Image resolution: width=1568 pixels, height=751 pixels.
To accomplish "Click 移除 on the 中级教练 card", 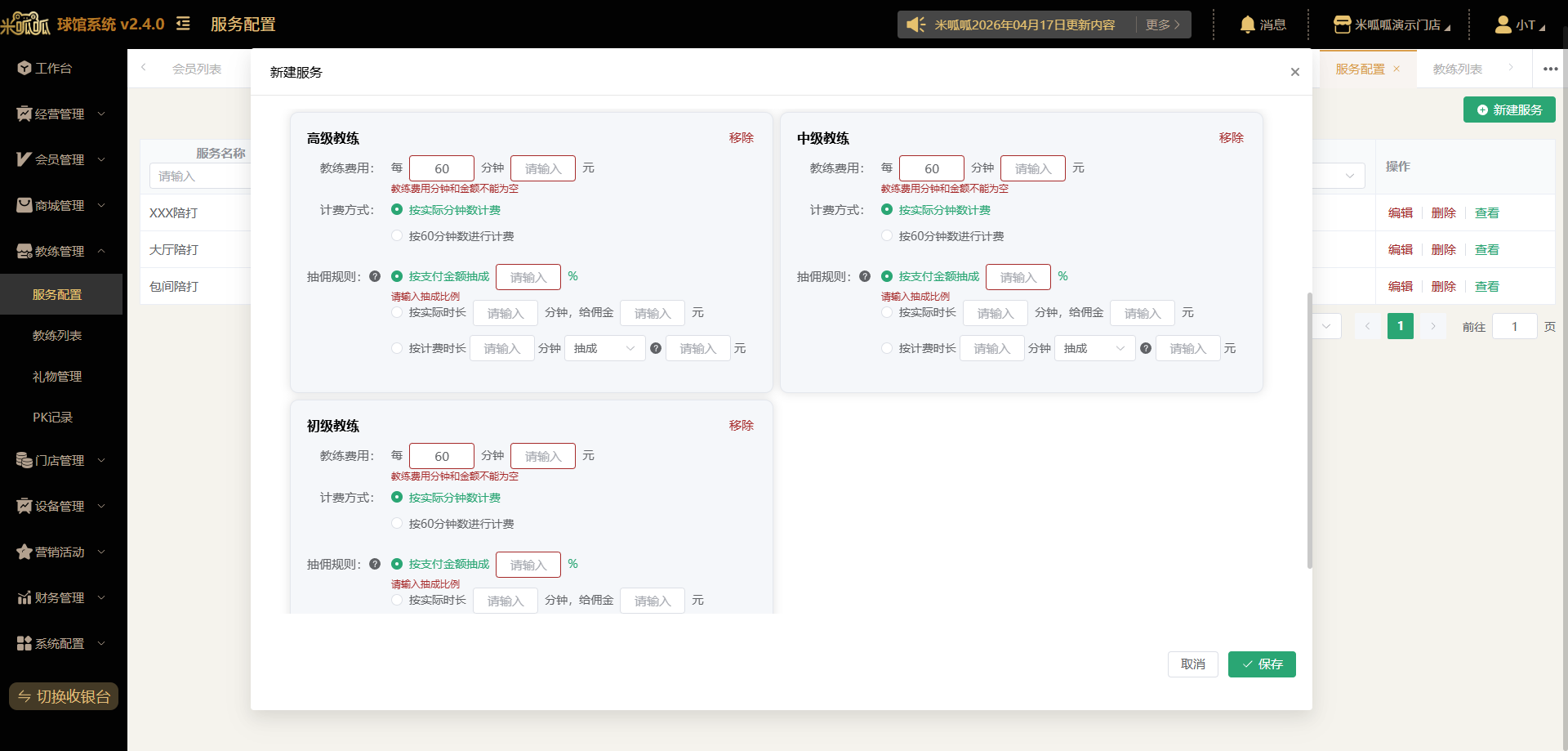I will point(1232,137).
